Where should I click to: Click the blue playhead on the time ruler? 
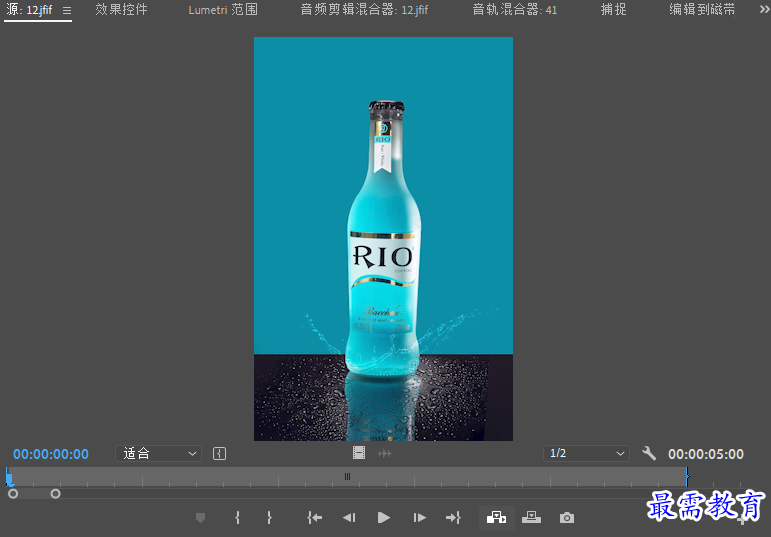click(9, 477)
